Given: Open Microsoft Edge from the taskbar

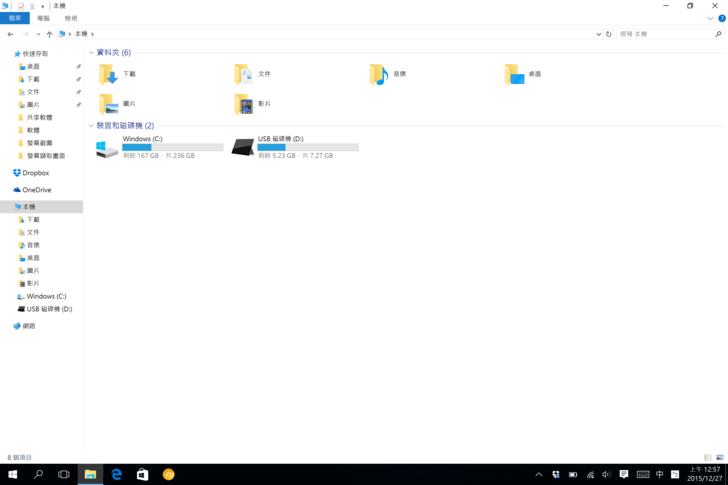Looking at the screenshot, I should pos(116,474).
